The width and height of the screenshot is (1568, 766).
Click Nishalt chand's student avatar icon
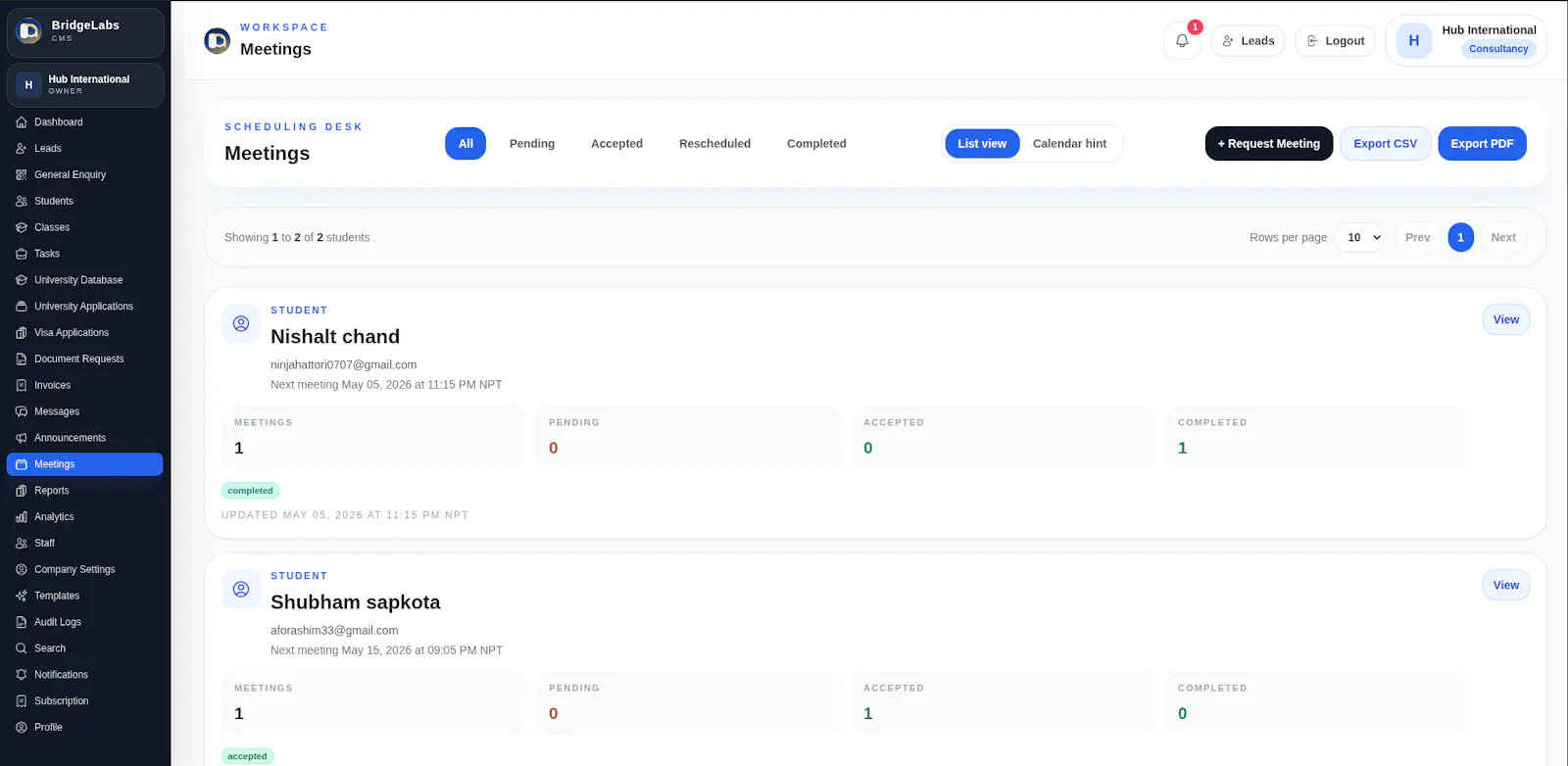tap(241, 323)
